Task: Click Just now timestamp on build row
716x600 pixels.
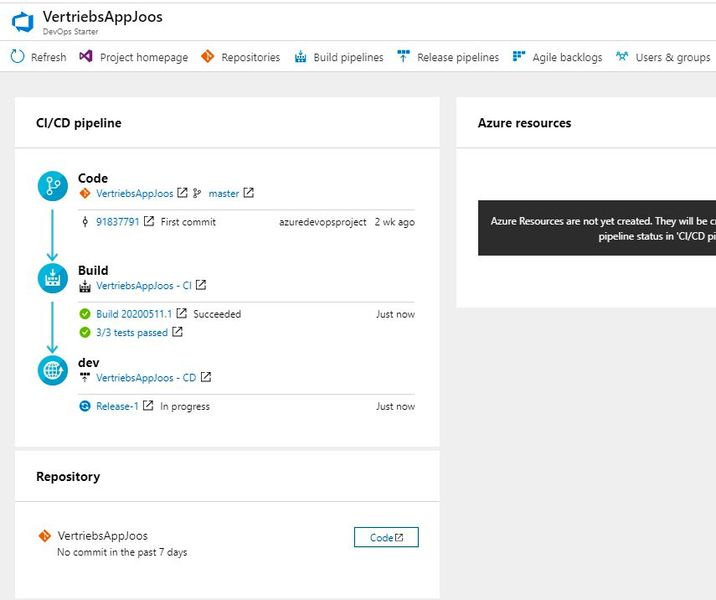Action: coord(395,314)
